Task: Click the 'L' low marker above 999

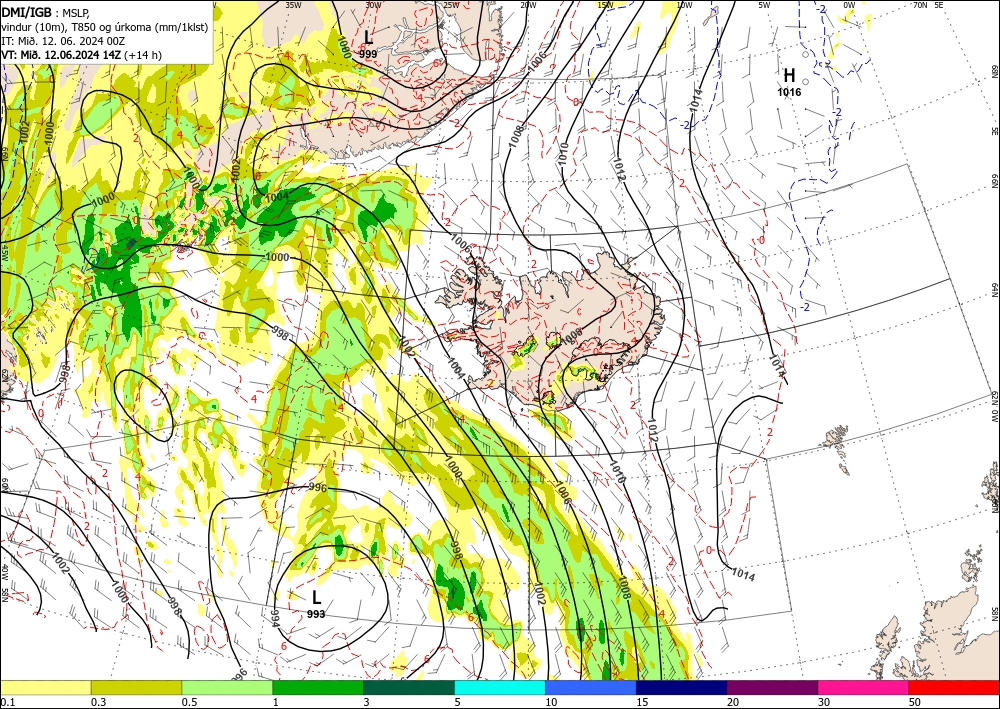Action: pyautogui.click(x=368, y=38)
